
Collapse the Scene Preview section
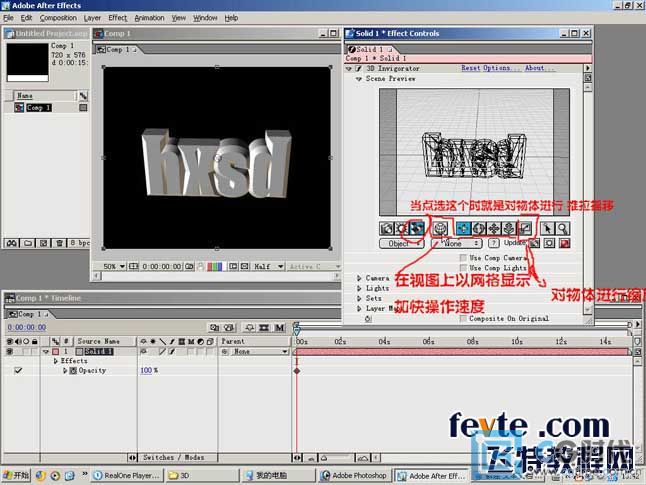tap(358, 78)
